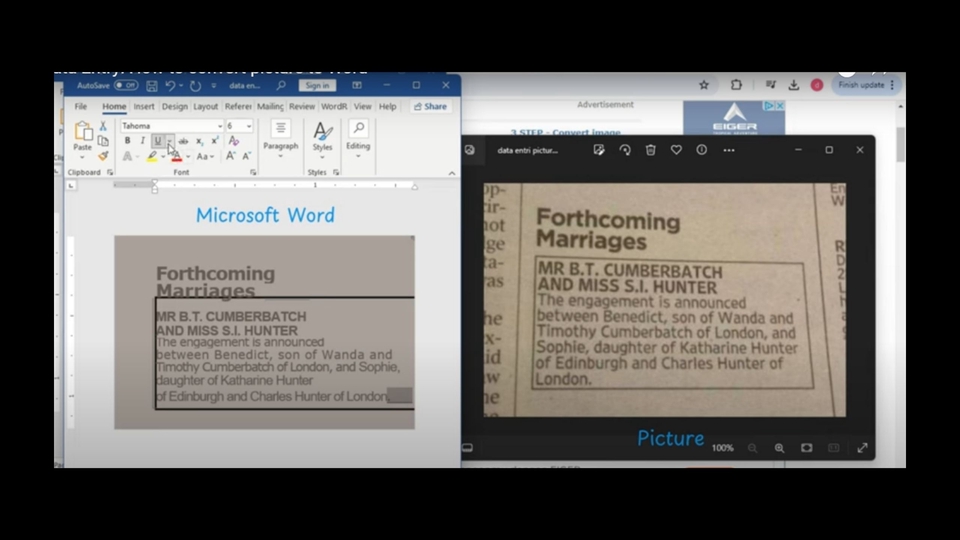Open the Review tab
This screenshot has width=960, height=540.
[x=302, y=107]
